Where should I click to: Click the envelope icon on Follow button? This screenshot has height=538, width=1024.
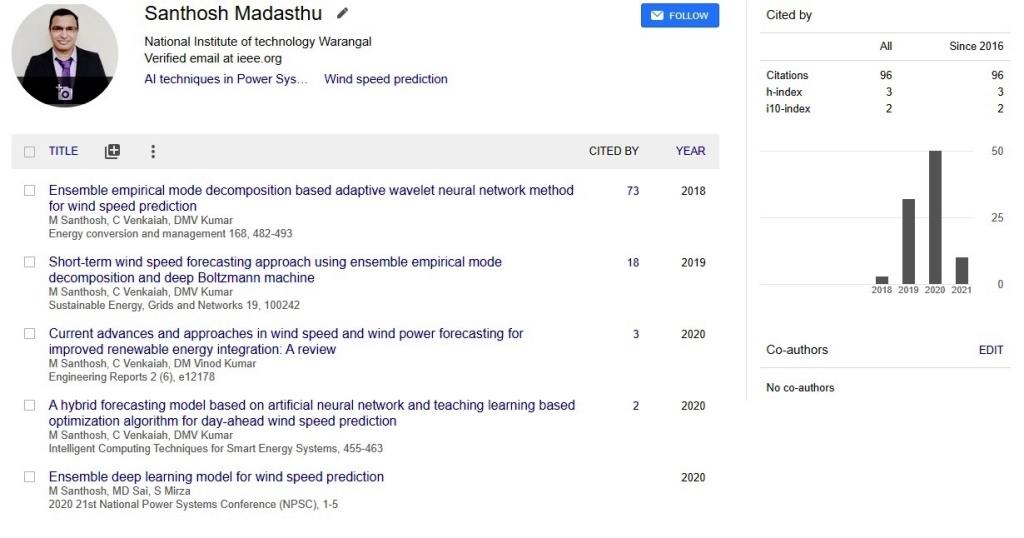pyautogui.click(x=657, y=15)
